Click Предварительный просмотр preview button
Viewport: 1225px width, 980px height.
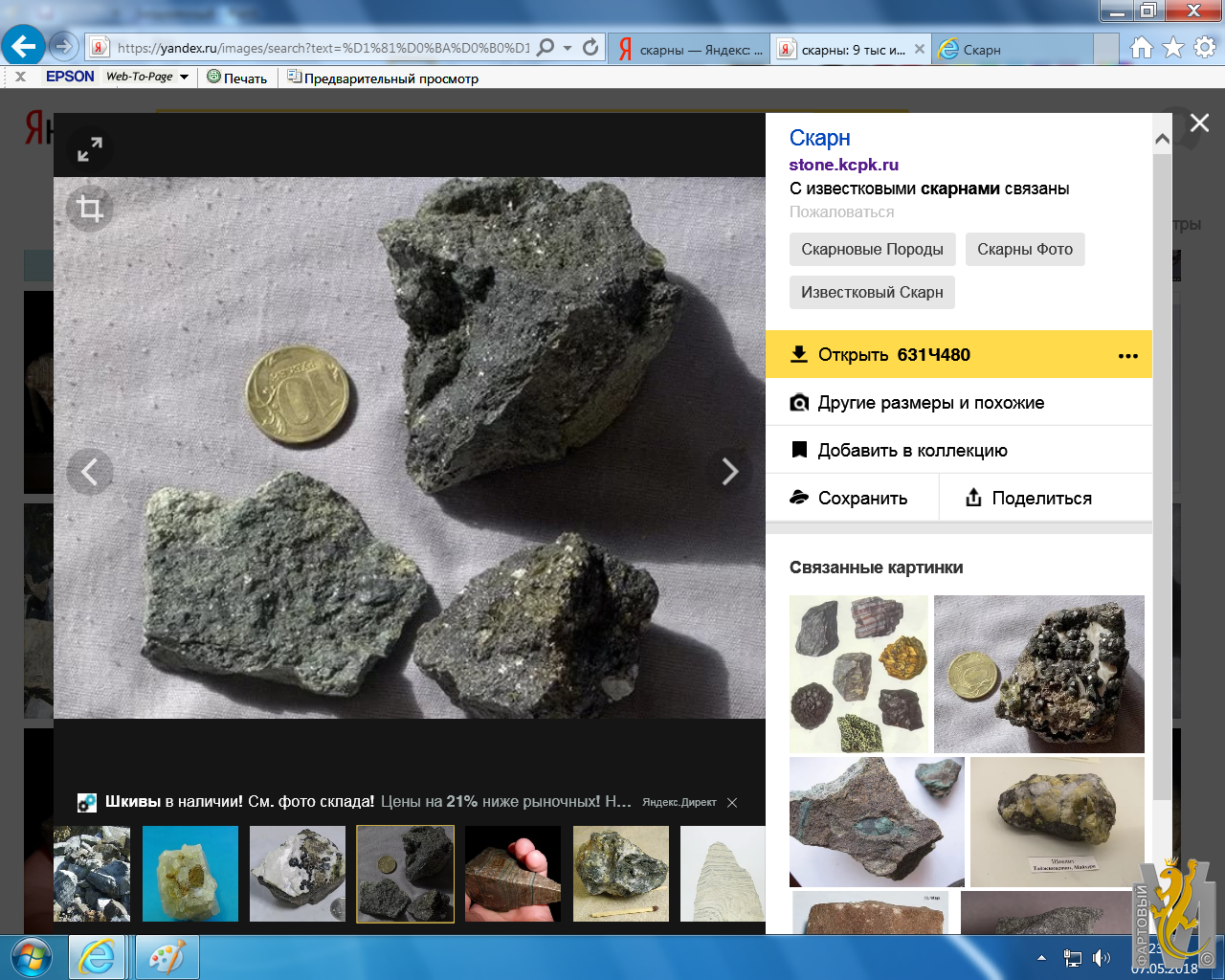(383, 78)
